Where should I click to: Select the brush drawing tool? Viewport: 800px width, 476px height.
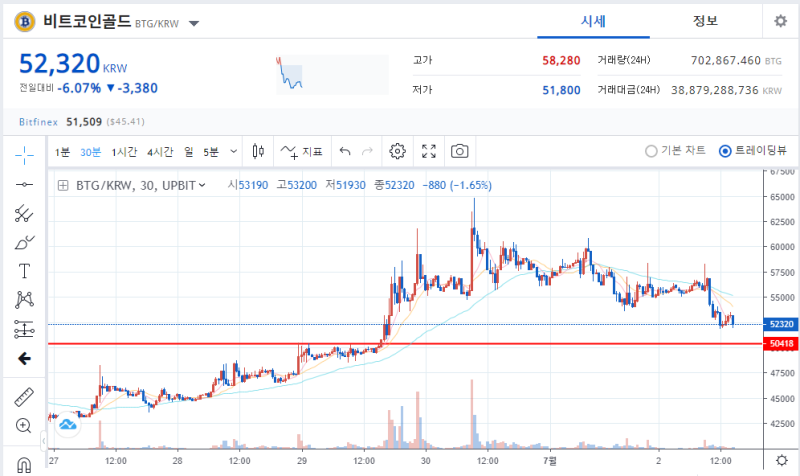coord(24,242)
